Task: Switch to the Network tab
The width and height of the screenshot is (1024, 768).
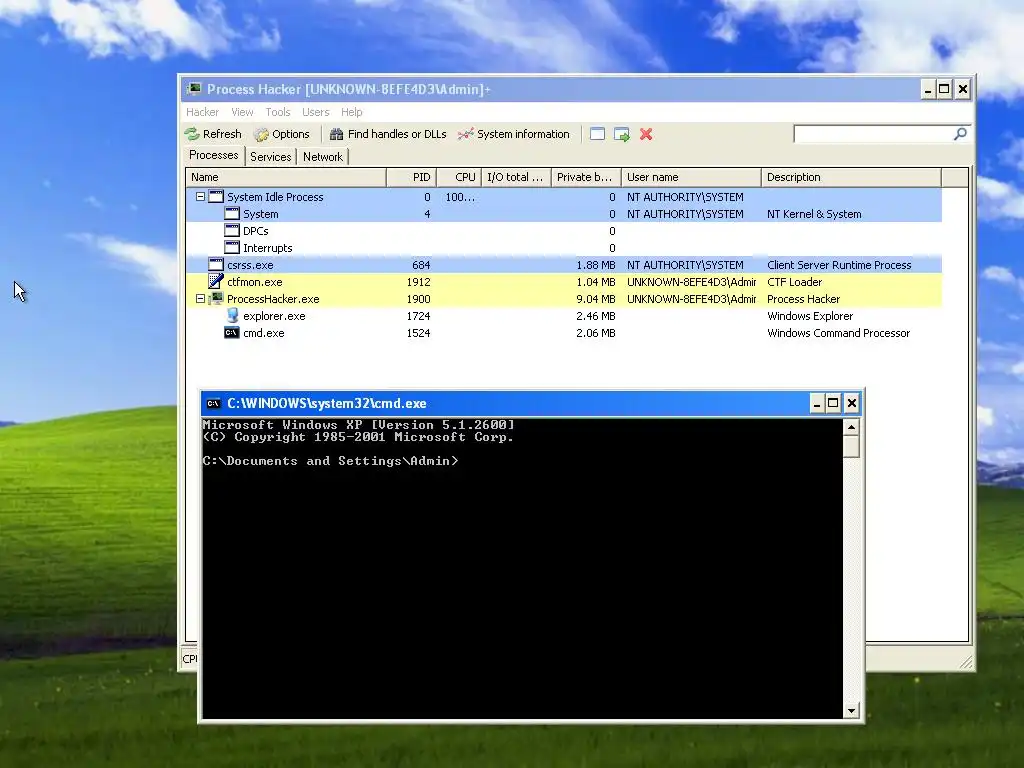Action: pos(323,157)
